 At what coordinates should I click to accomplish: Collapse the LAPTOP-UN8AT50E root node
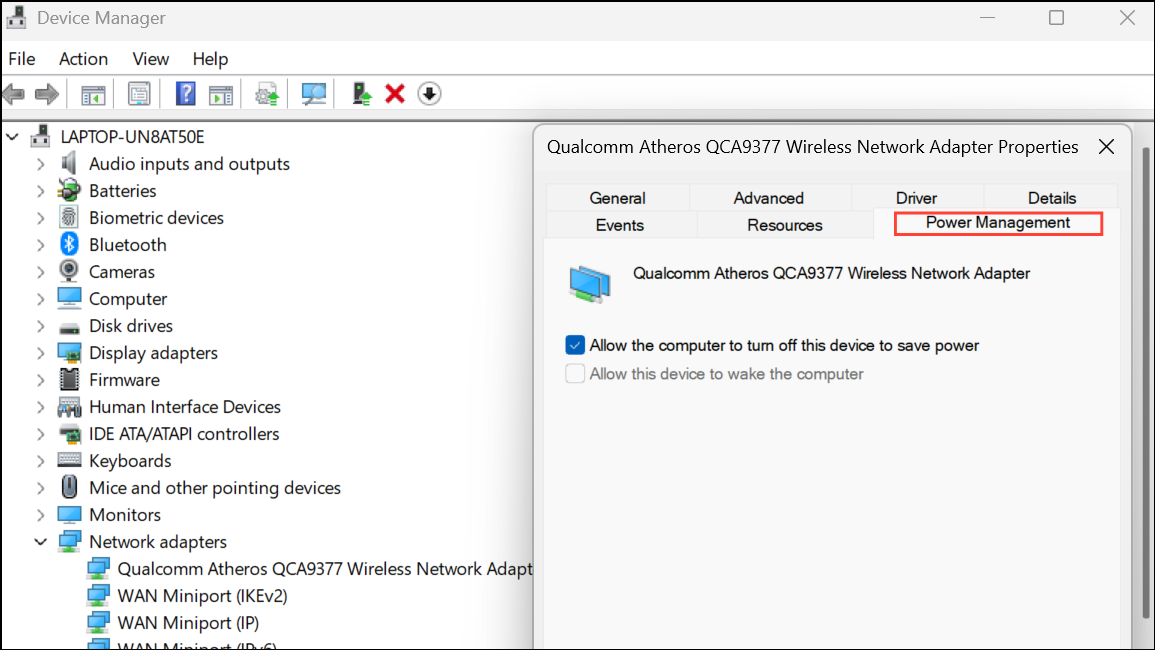pyautogui.click(x=13, y=136)
